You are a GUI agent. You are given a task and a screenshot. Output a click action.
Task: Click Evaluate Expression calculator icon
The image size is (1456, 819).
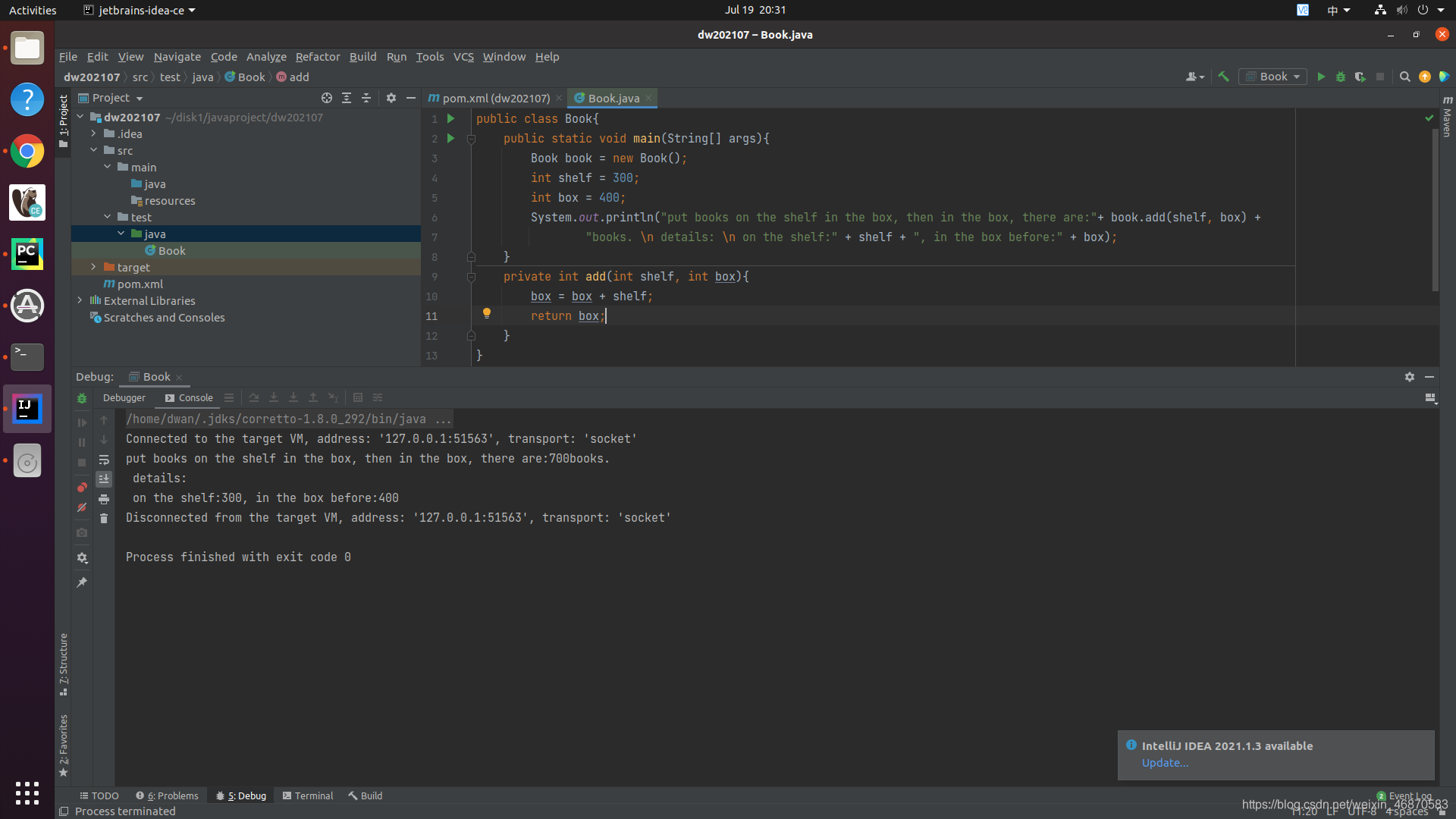pos(358,397)
